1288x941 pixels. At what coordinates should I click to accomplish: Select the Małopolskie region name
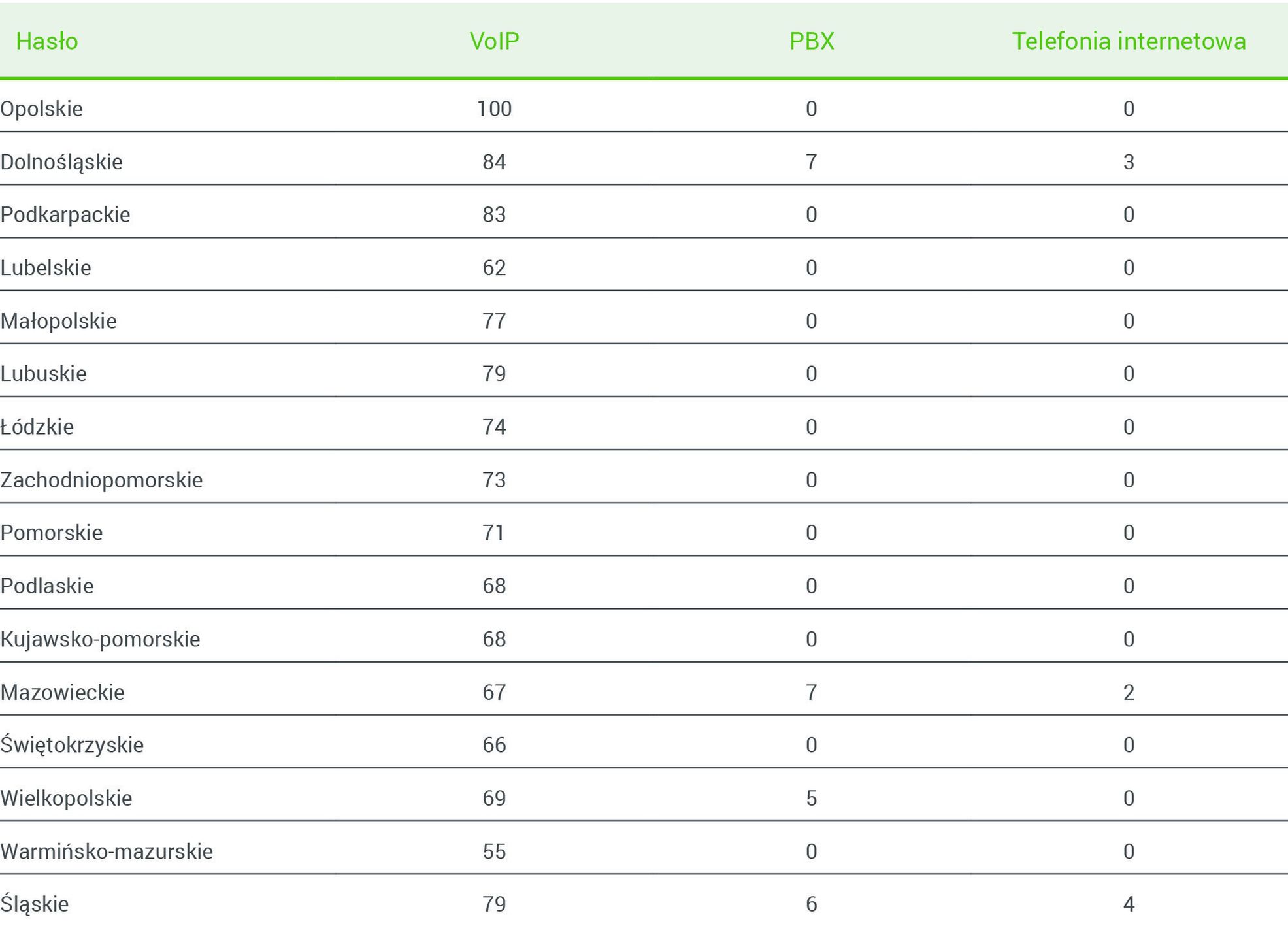point(59,321)
